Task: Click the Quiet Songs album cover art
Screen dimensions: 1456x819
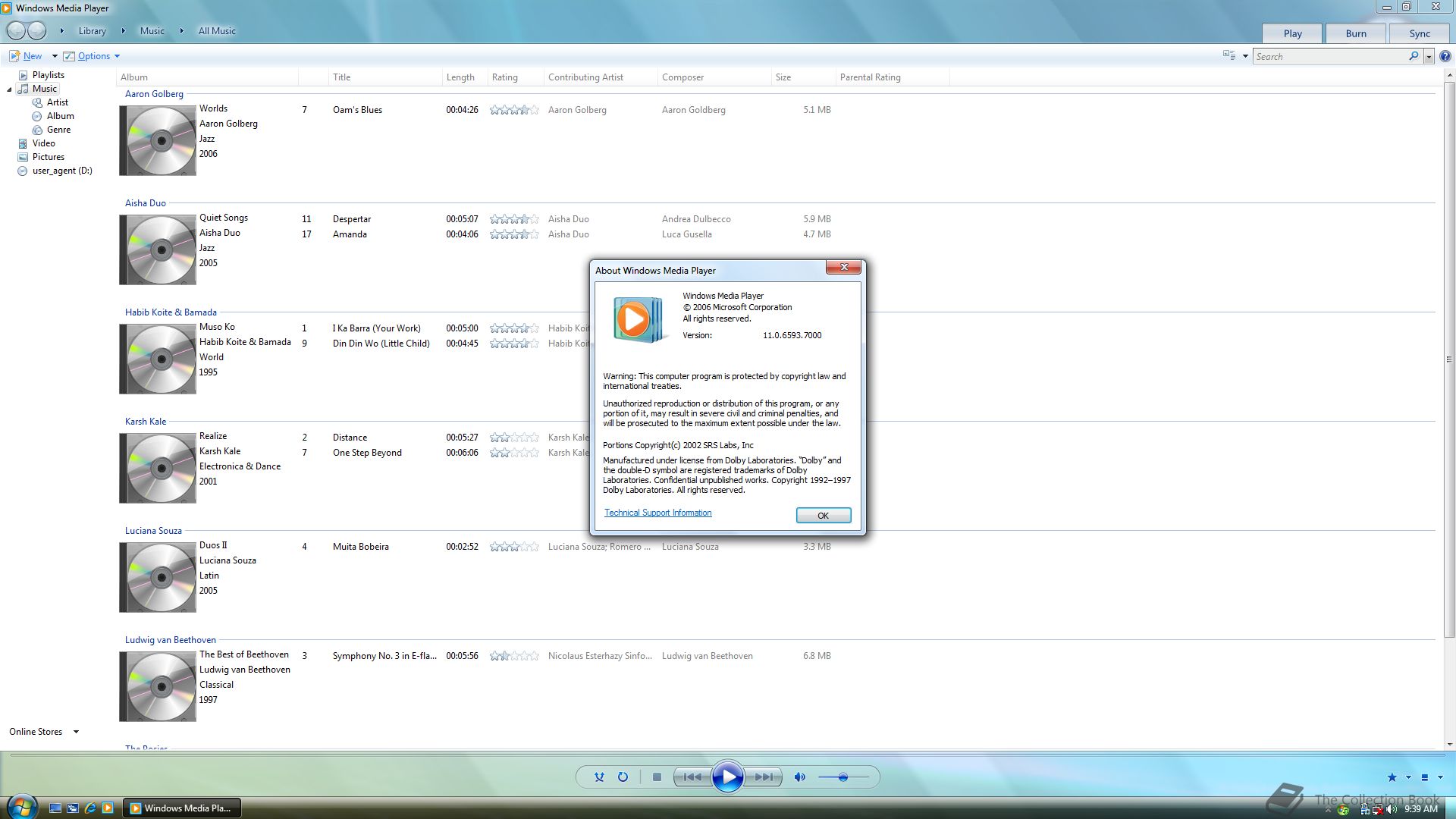Action: pyautogui.click(x=158, y=250)
